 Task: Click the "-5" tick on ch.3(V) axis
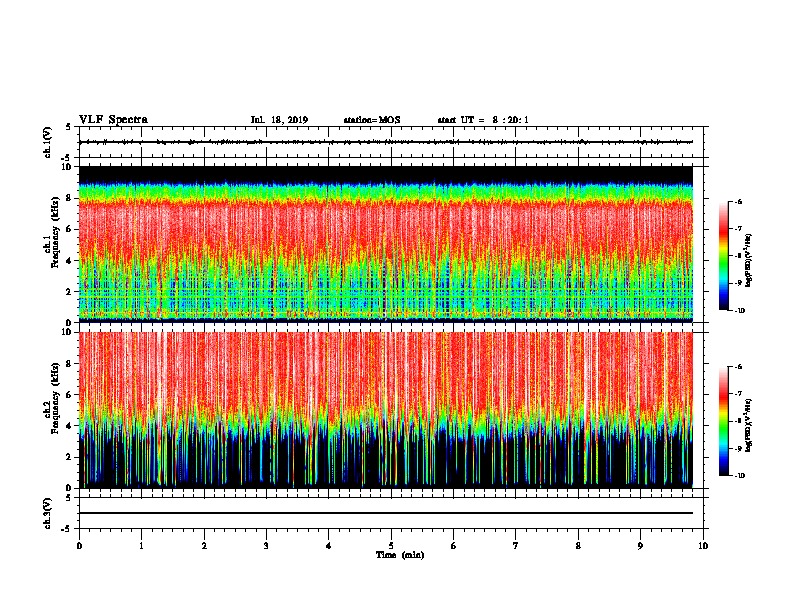tap(67, 529)
